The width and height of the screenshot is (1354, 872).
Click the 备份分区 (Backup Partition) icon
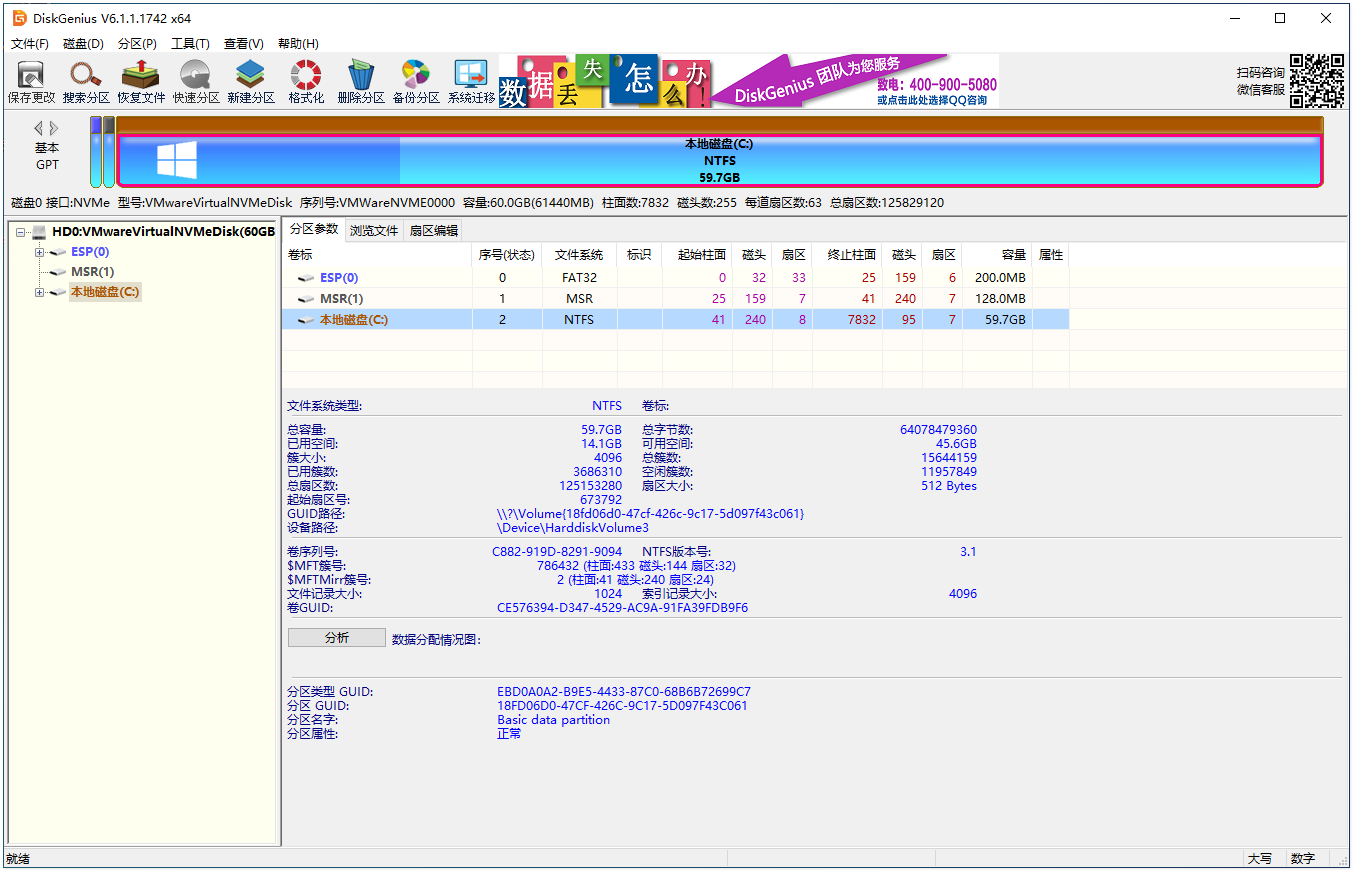point(415,80)
